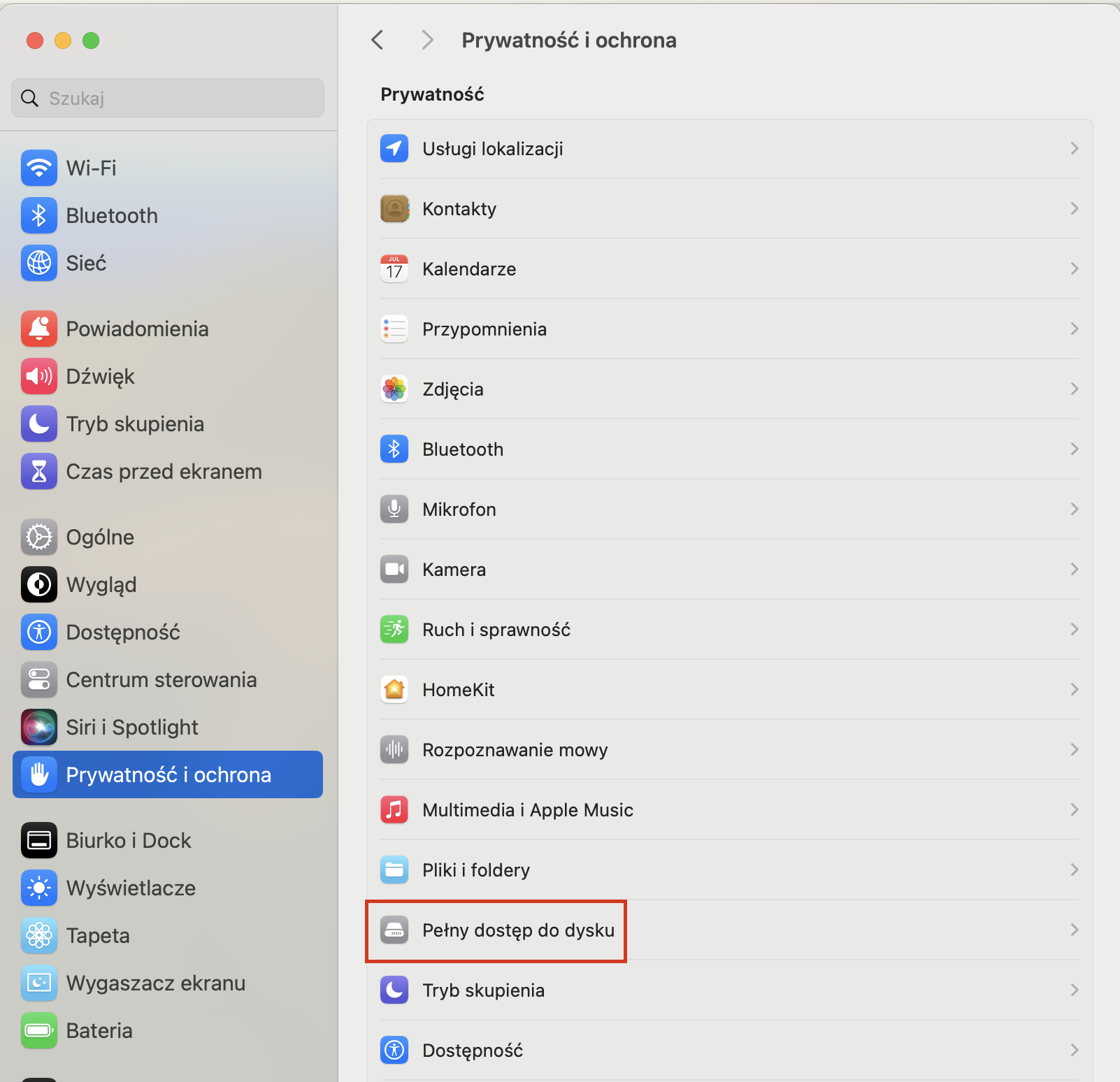Click the Tryb skupienia icon in privacy list
This screenshot has width=1120, height=1082.
coord(394,990)
